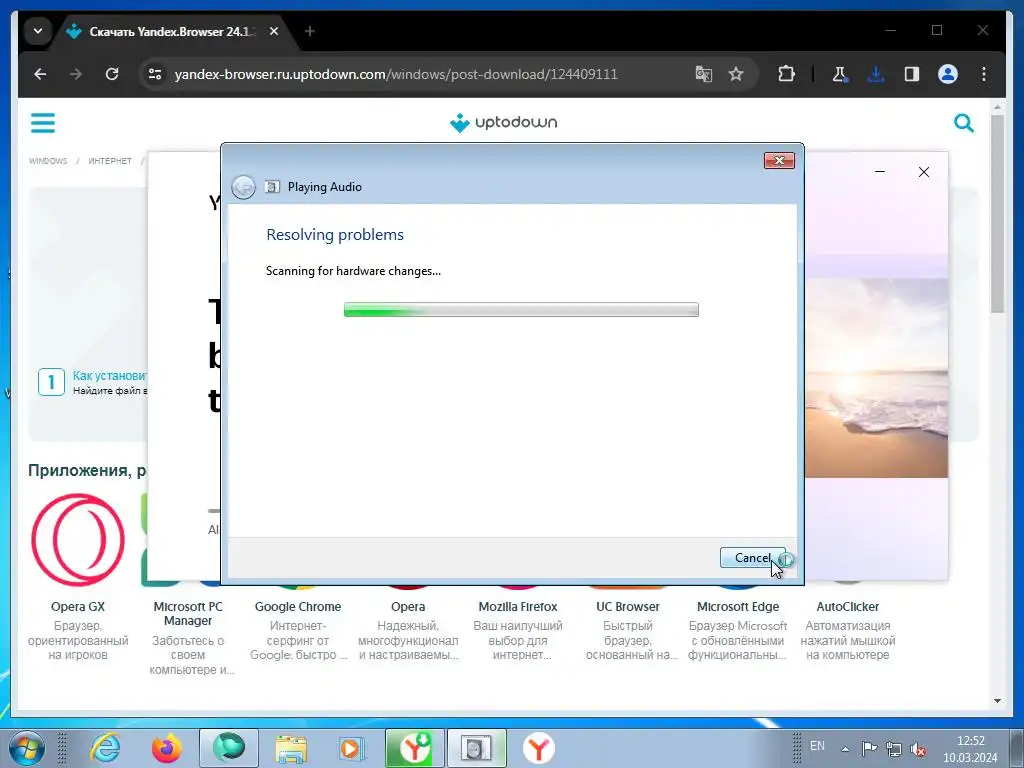Open ИНТЕРНЕТ breadcrumb link

(110, 161)
